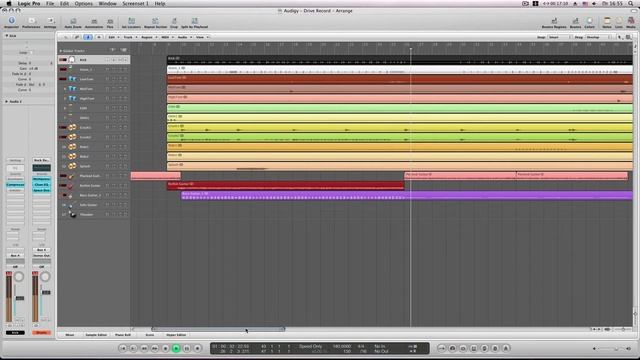The width and height of the screenshot is (640, 360).
Task: Open the Media toolbar button
Action: point(631,22)
